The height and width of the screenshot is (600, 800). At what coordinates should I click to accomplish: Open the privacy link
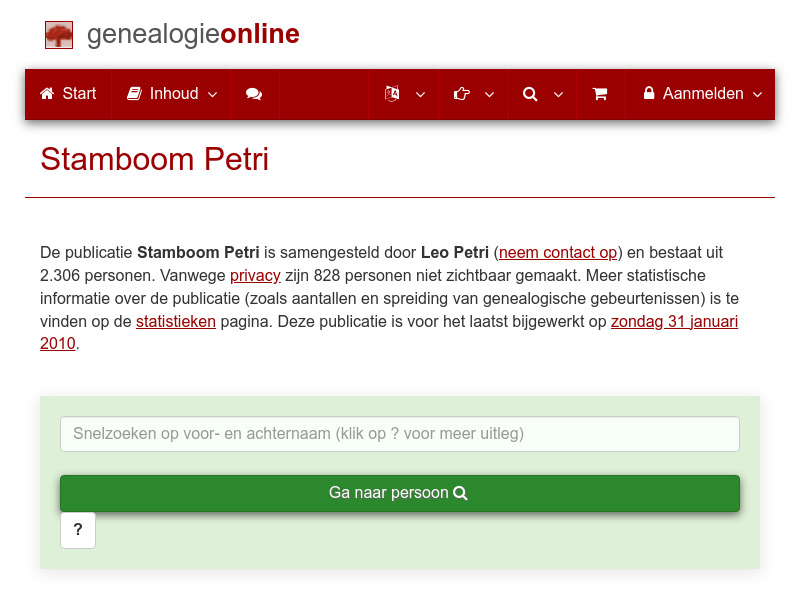tap(255, 275)
